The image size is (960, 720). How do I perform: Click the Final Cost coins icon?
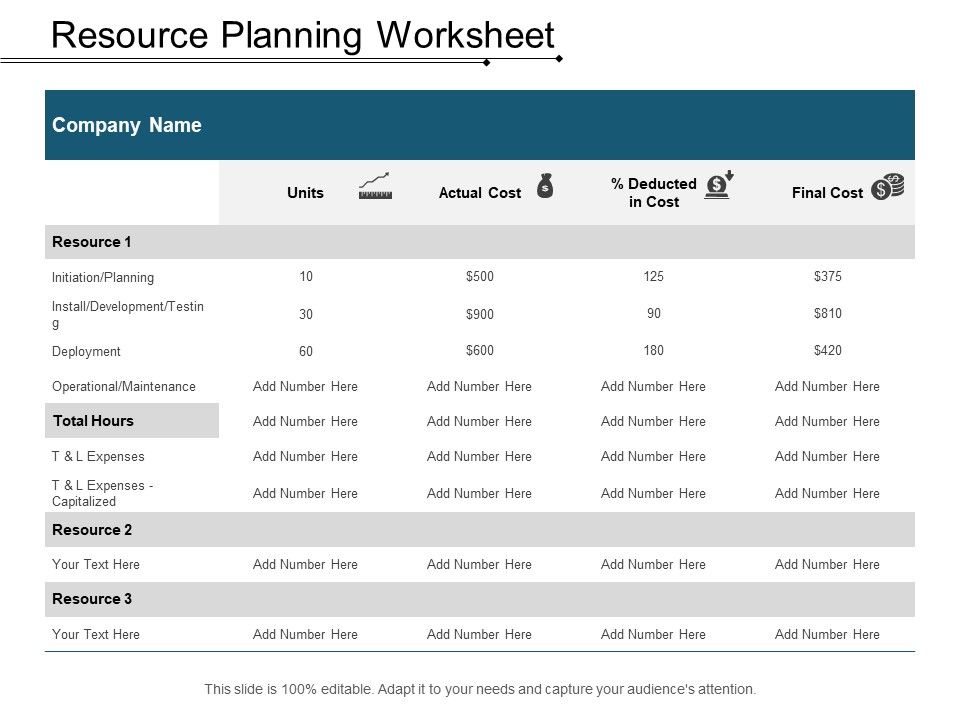click(888, 187)
